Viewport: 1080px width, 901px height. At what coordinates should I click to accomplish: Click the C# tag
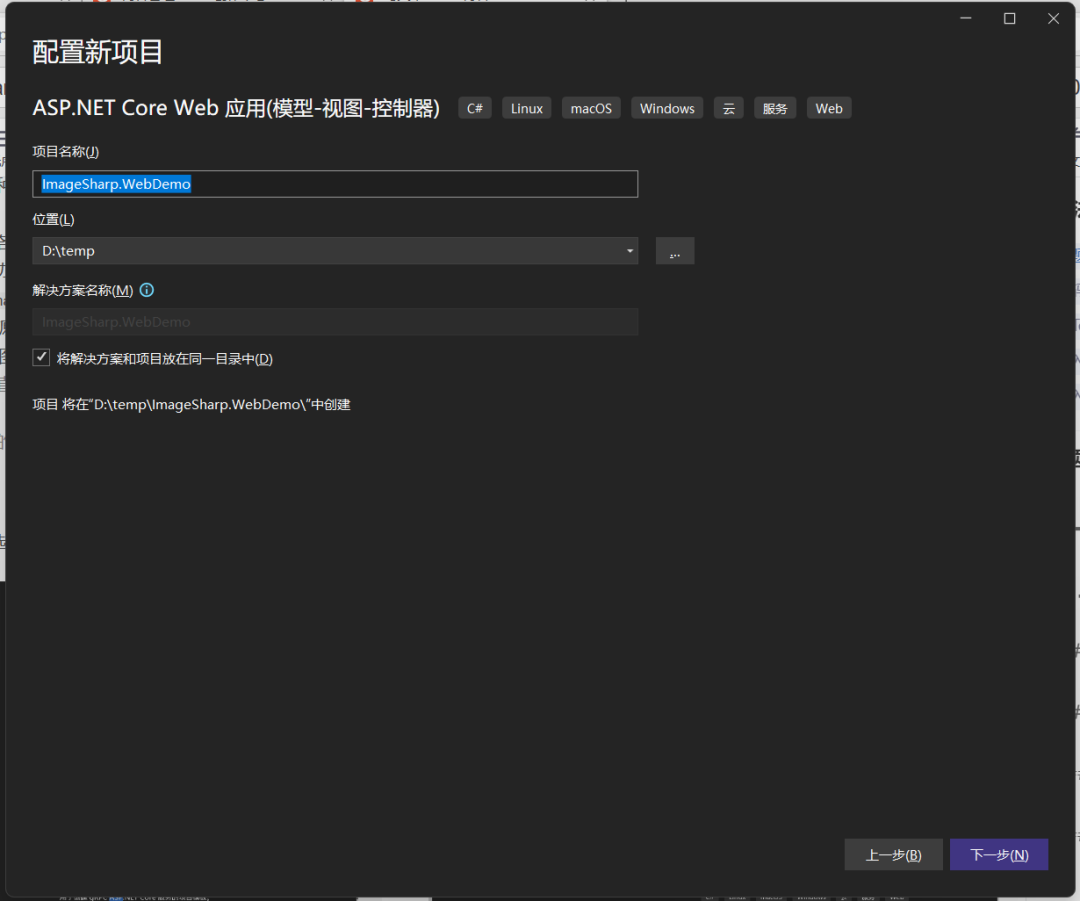click(475, 108)
